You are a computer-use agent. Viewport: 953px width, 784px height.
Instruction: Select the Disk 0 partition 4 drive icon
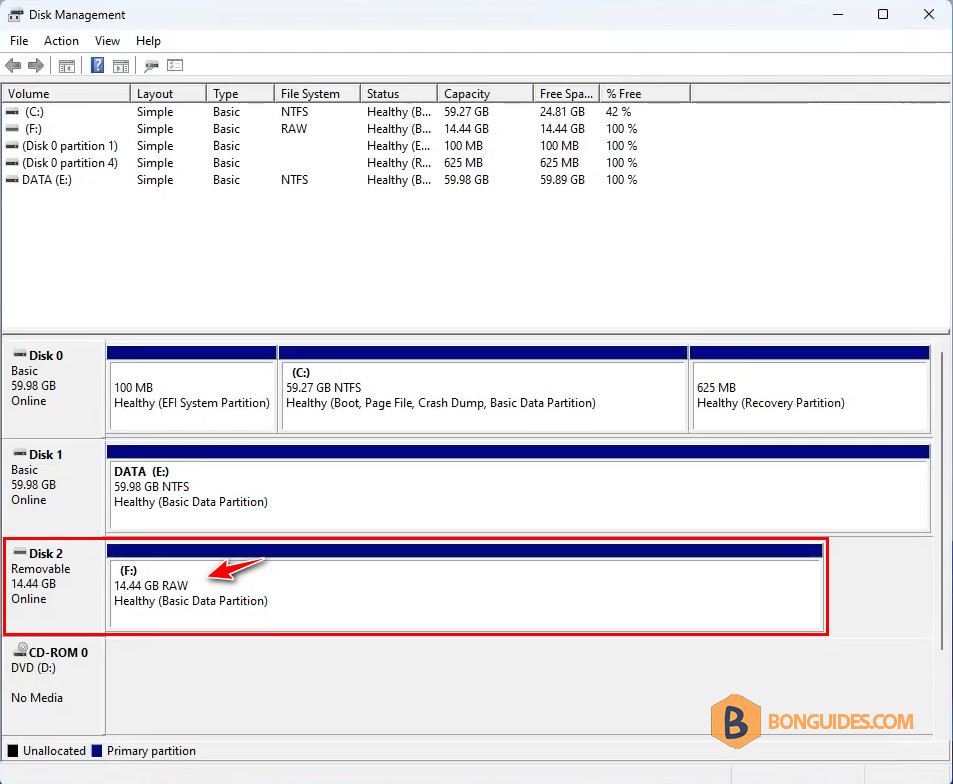point(12,163)
